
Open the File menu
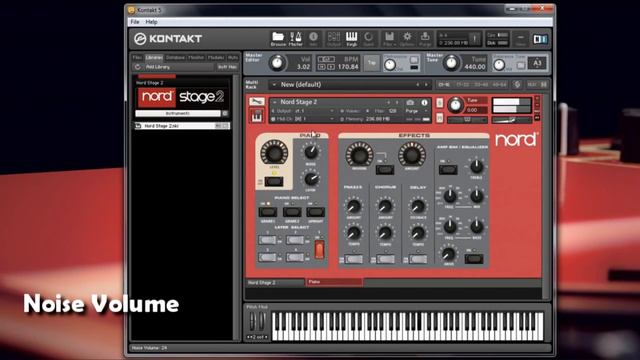[135, 22]
